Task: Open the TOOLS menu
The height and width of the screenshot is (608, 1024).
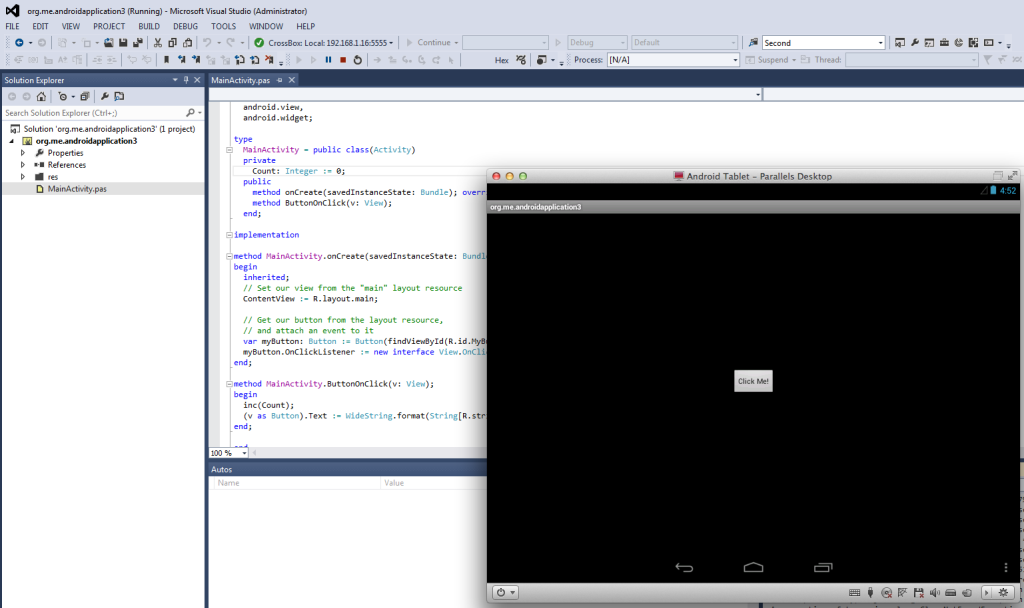Action: point(223,26)
